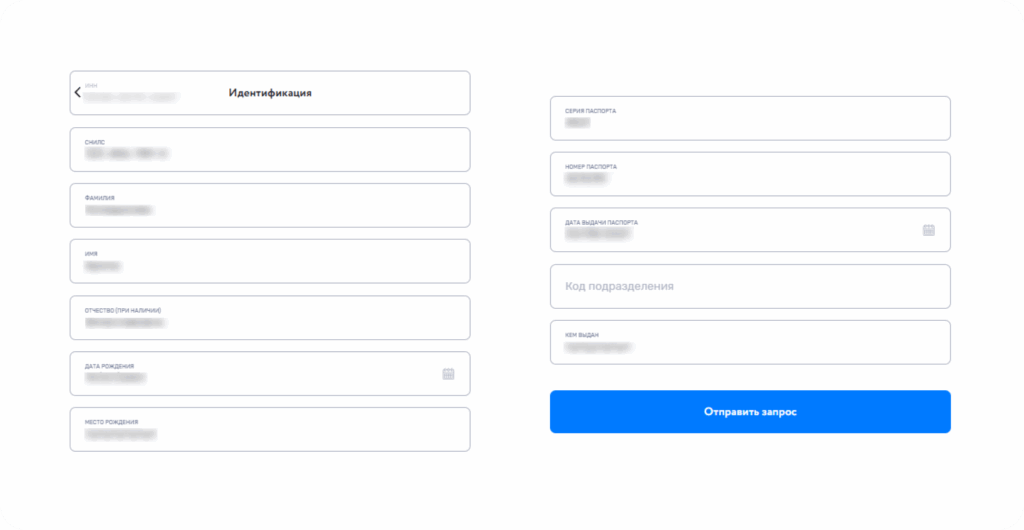Click the small Серия паспорта caption
1024x530 pixels.
(x=590, y=111)
